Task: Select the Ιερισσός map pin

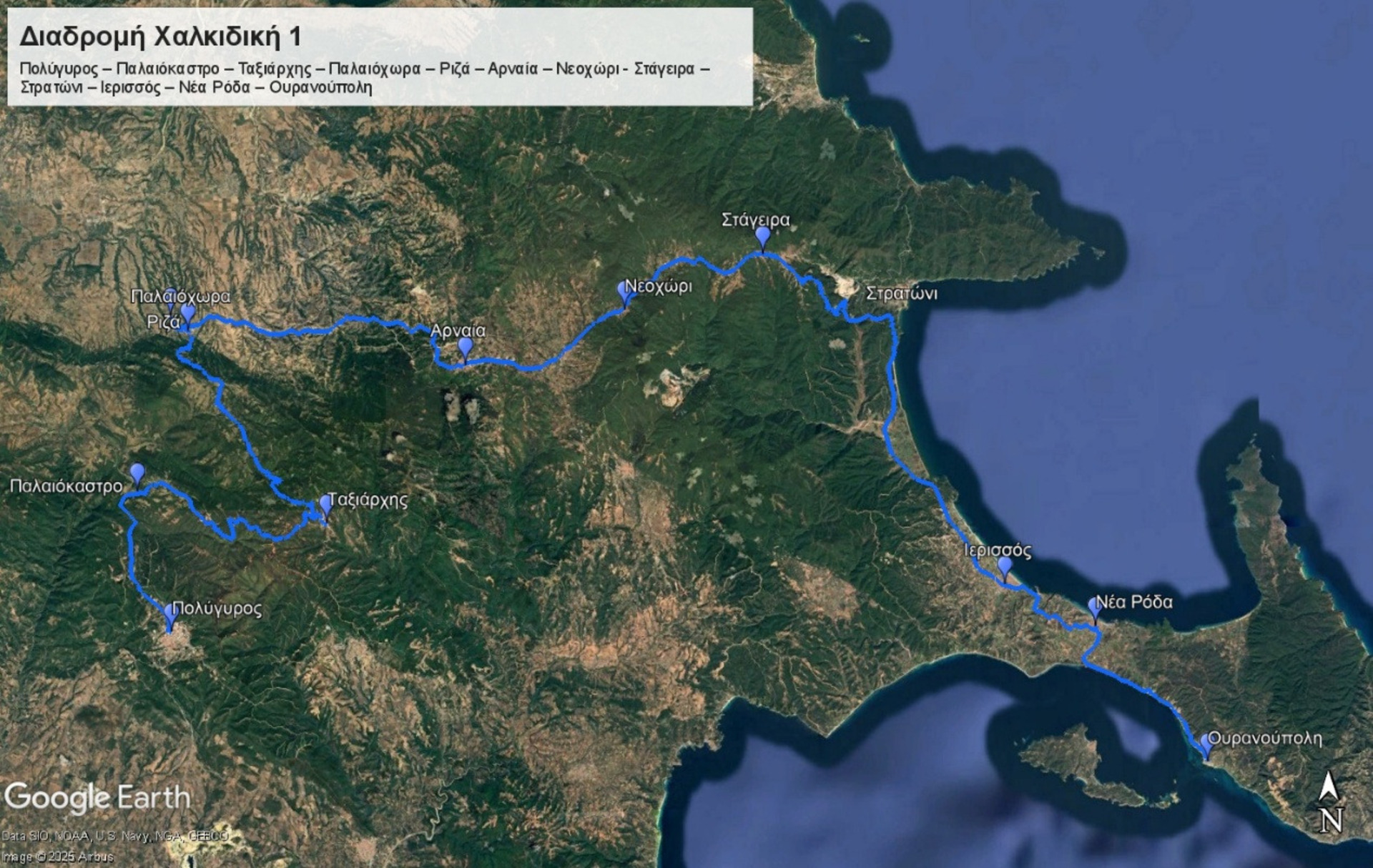Action: coord(1005,568)
